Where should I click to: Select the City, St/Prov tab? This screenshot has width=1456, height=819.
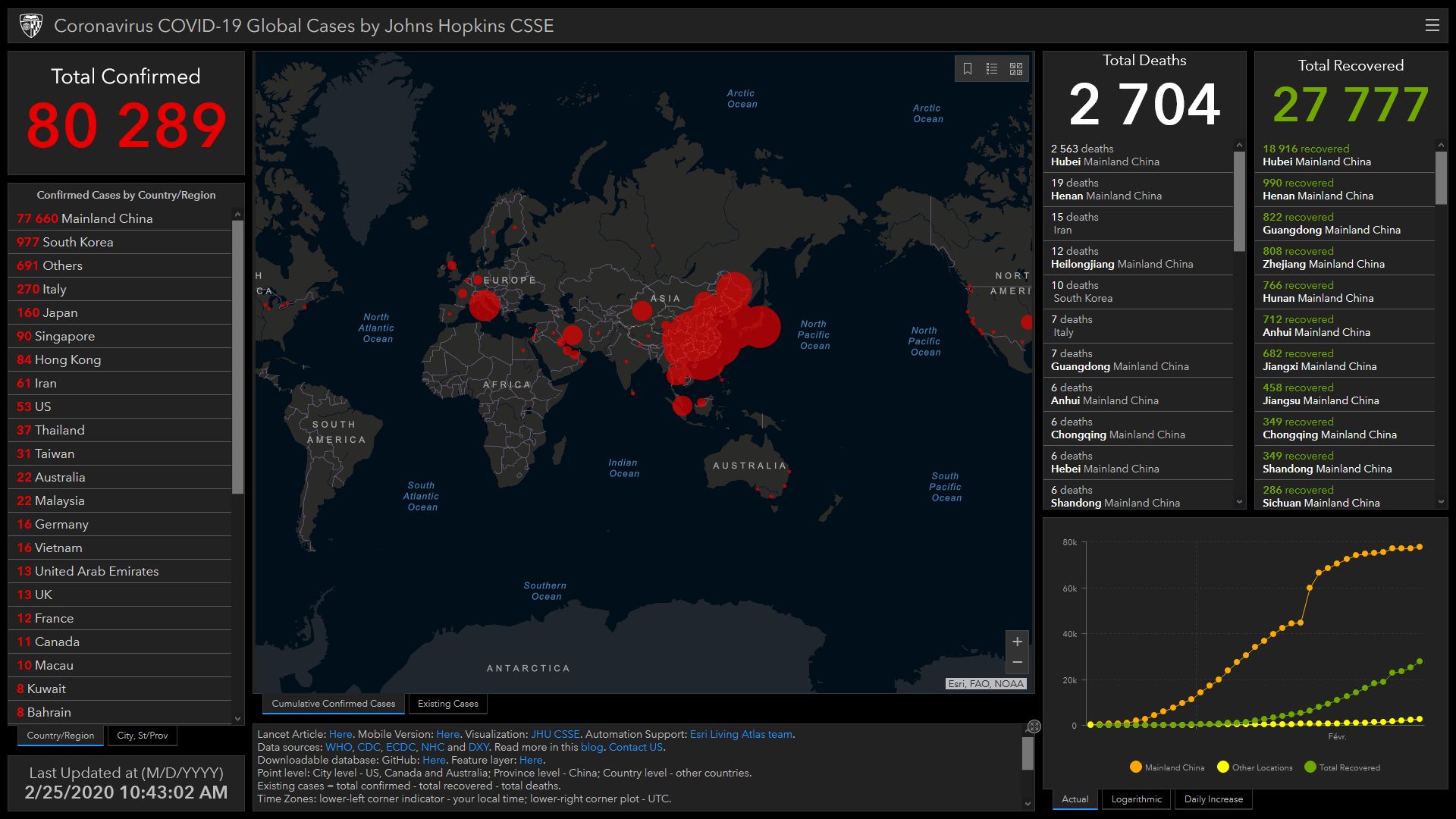click(143, 736)
